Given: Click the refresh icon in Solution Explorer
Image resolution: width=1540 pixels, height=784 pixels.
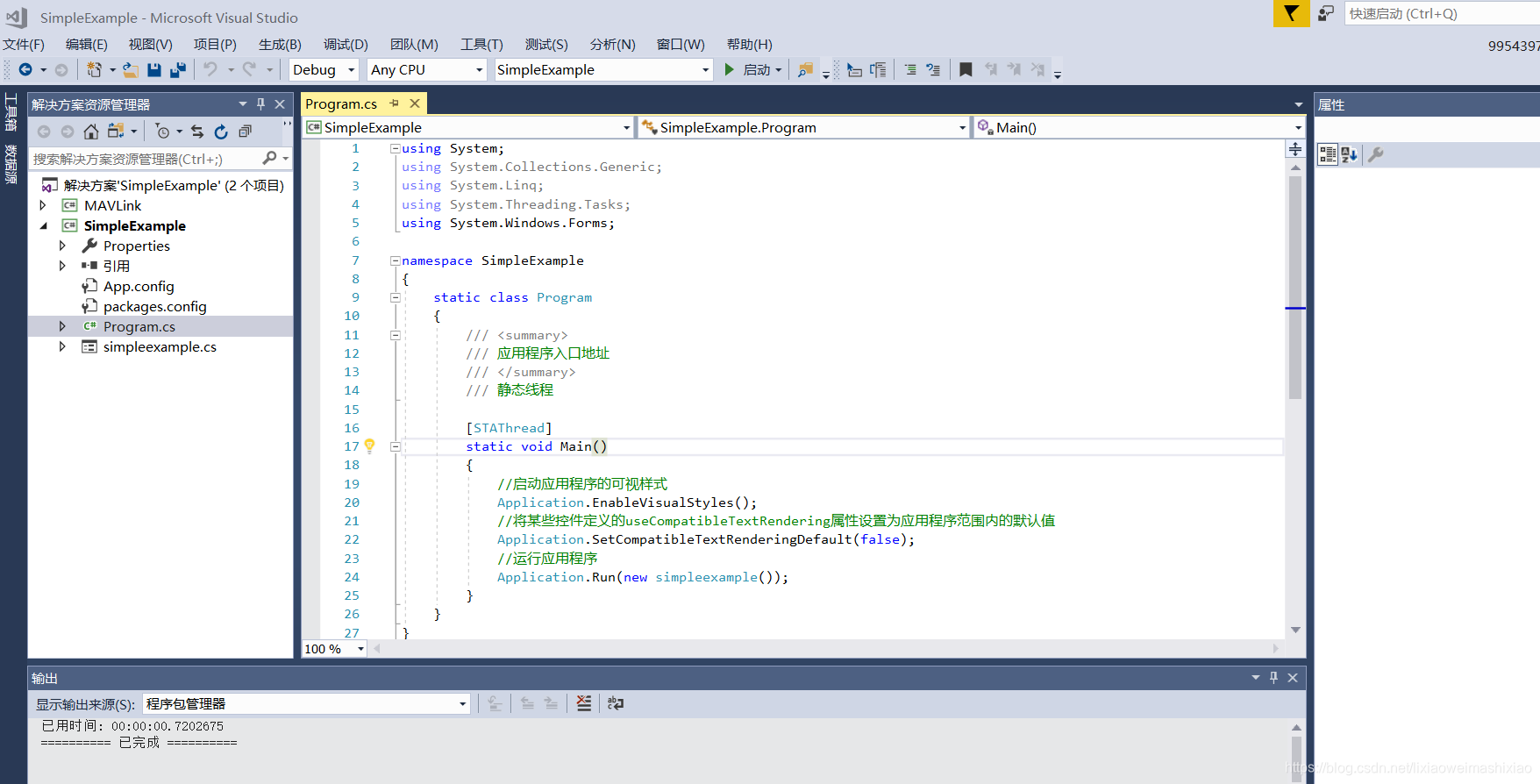Looking at the screenshot, I should 221,132.
